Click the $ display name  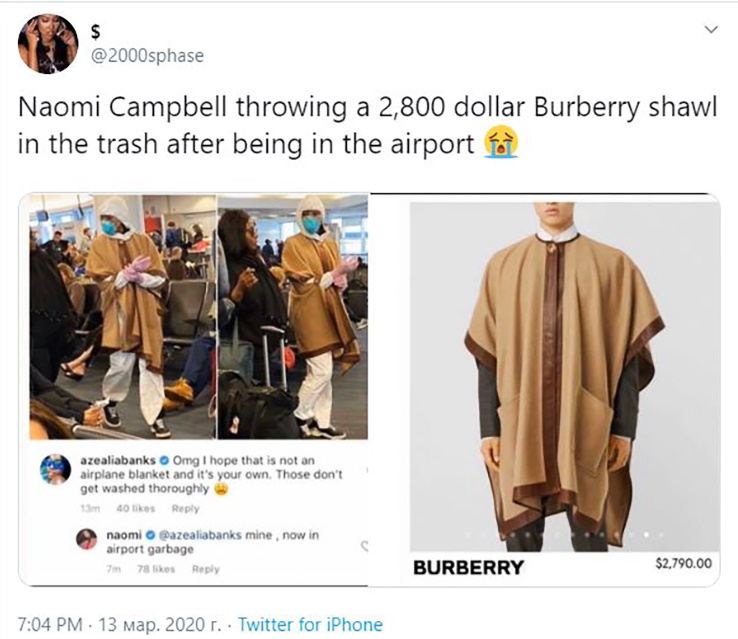tap(96, 32)
